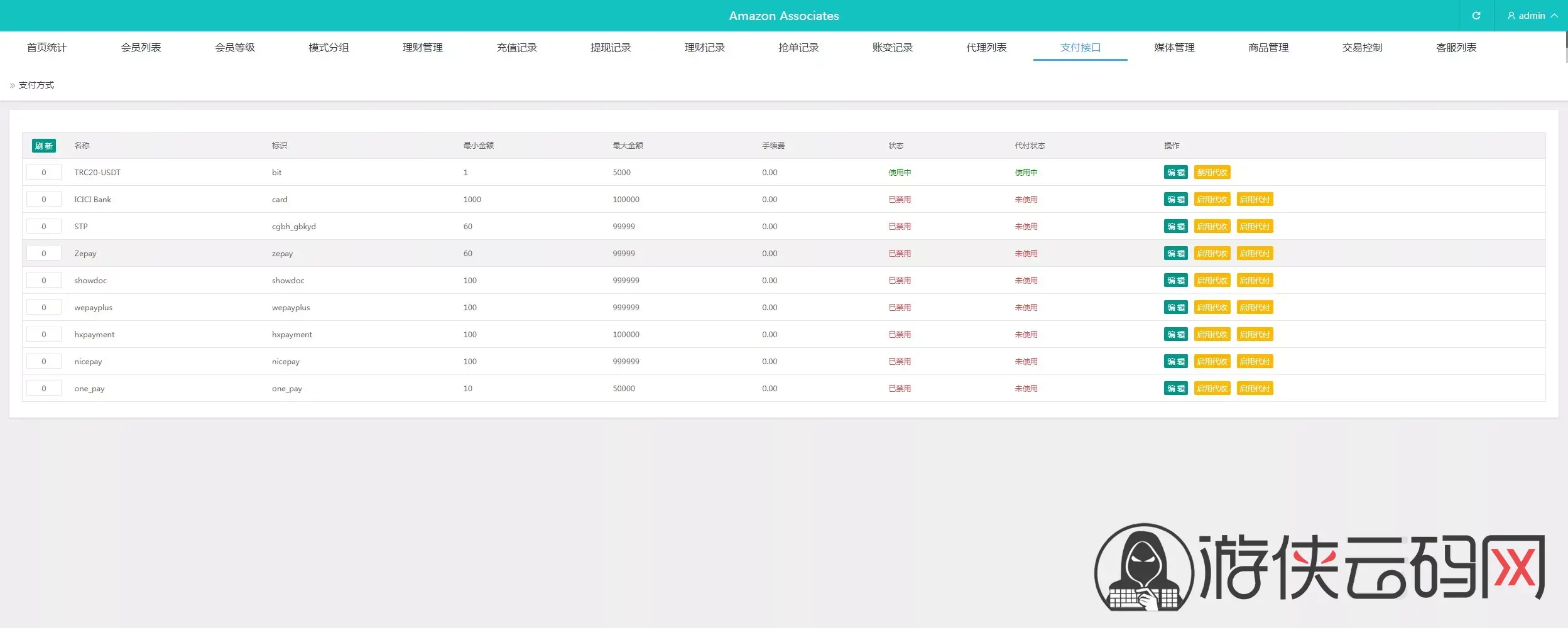Click 启用代付 for wepayplus
The width and height of the screenshot is (1568, 628).
(x=1255, y=307)
